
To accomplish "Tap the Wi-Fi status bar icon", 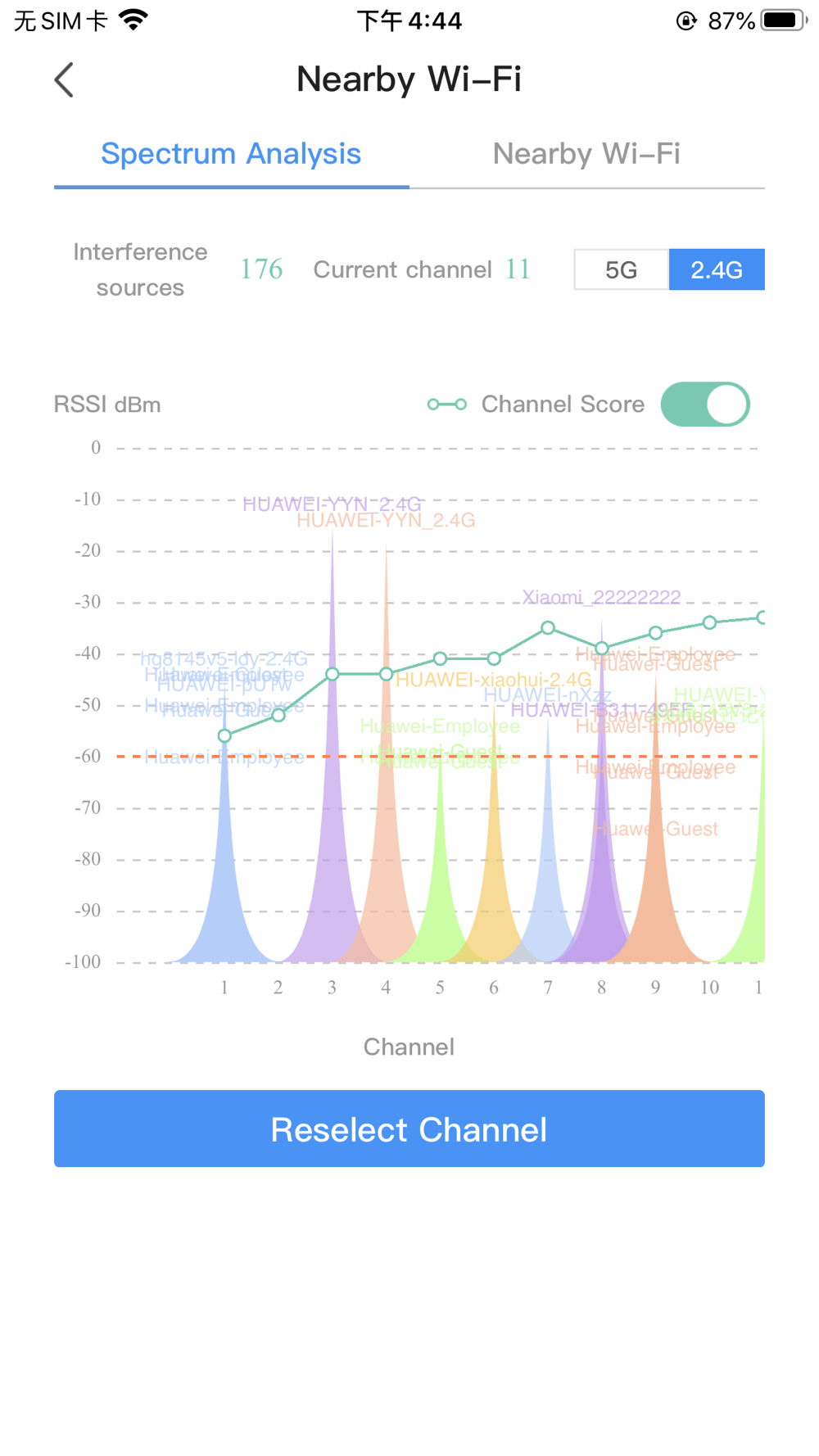I will [133, 20].
